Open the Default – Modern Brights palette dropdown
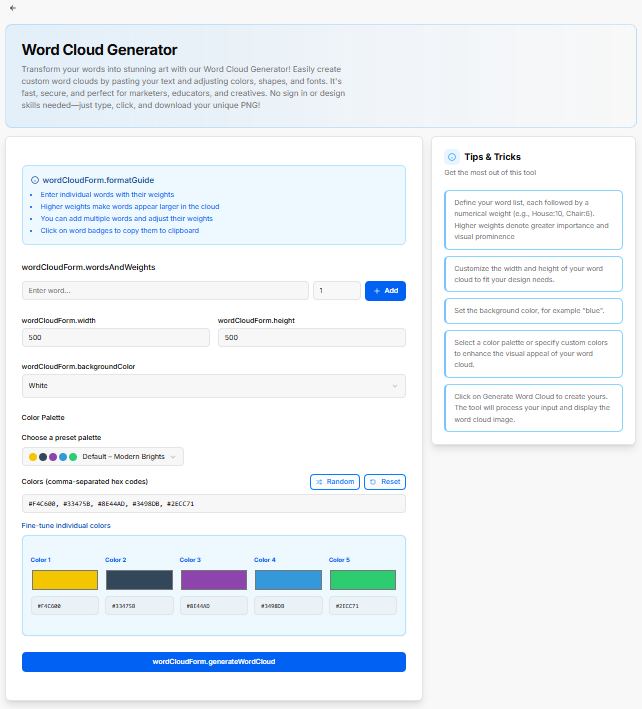This screenshot has height=709, width=642. (103, 457)
